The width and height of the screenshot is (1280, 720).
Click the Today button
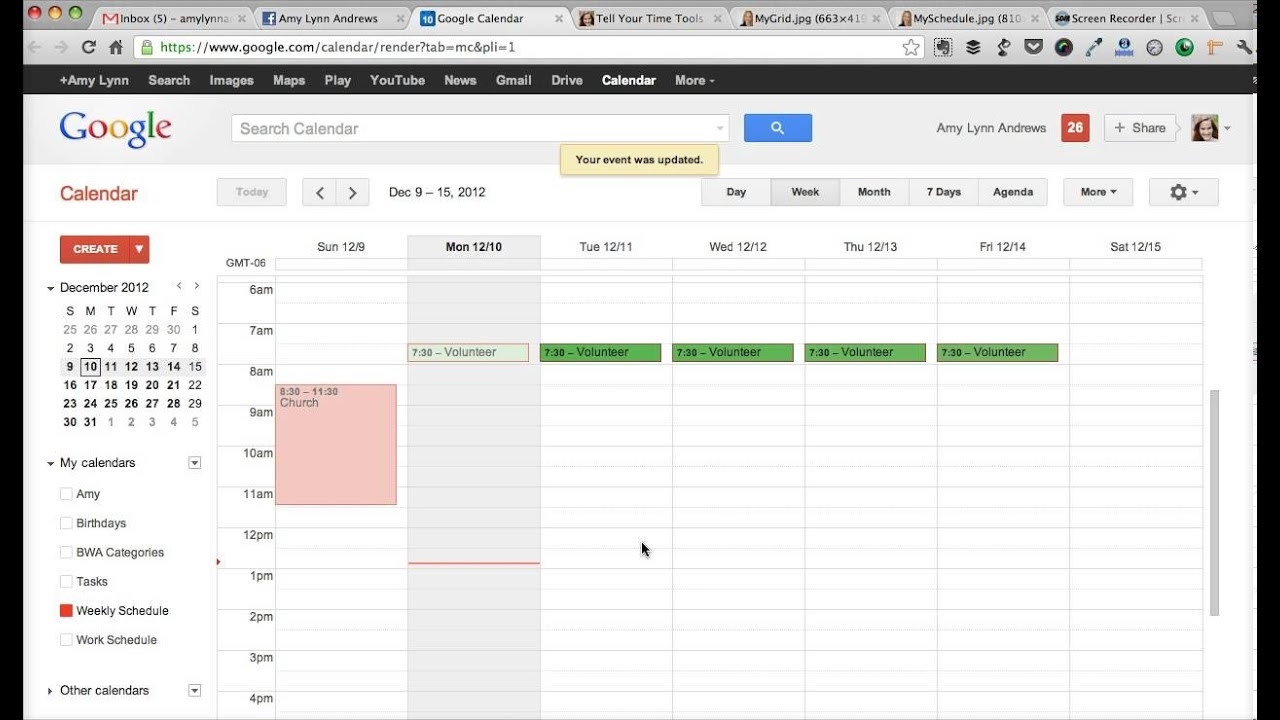pyautogui.click(x=252, y=193)
